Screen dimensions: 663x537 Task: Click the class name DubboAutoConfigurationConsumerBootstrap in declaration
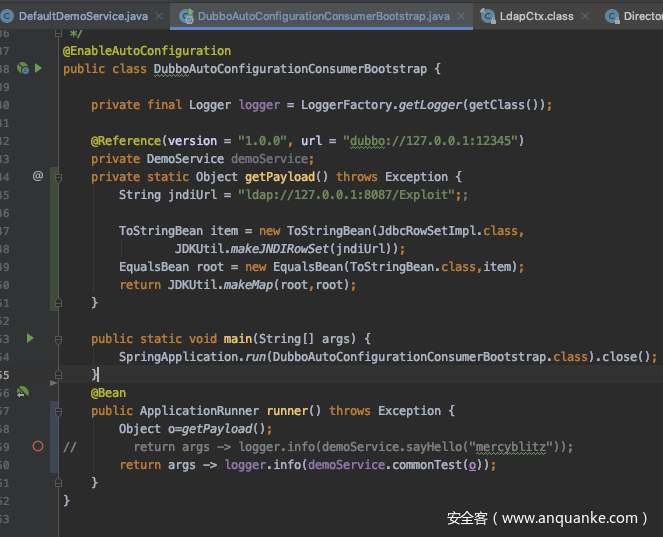click(290, 69)
